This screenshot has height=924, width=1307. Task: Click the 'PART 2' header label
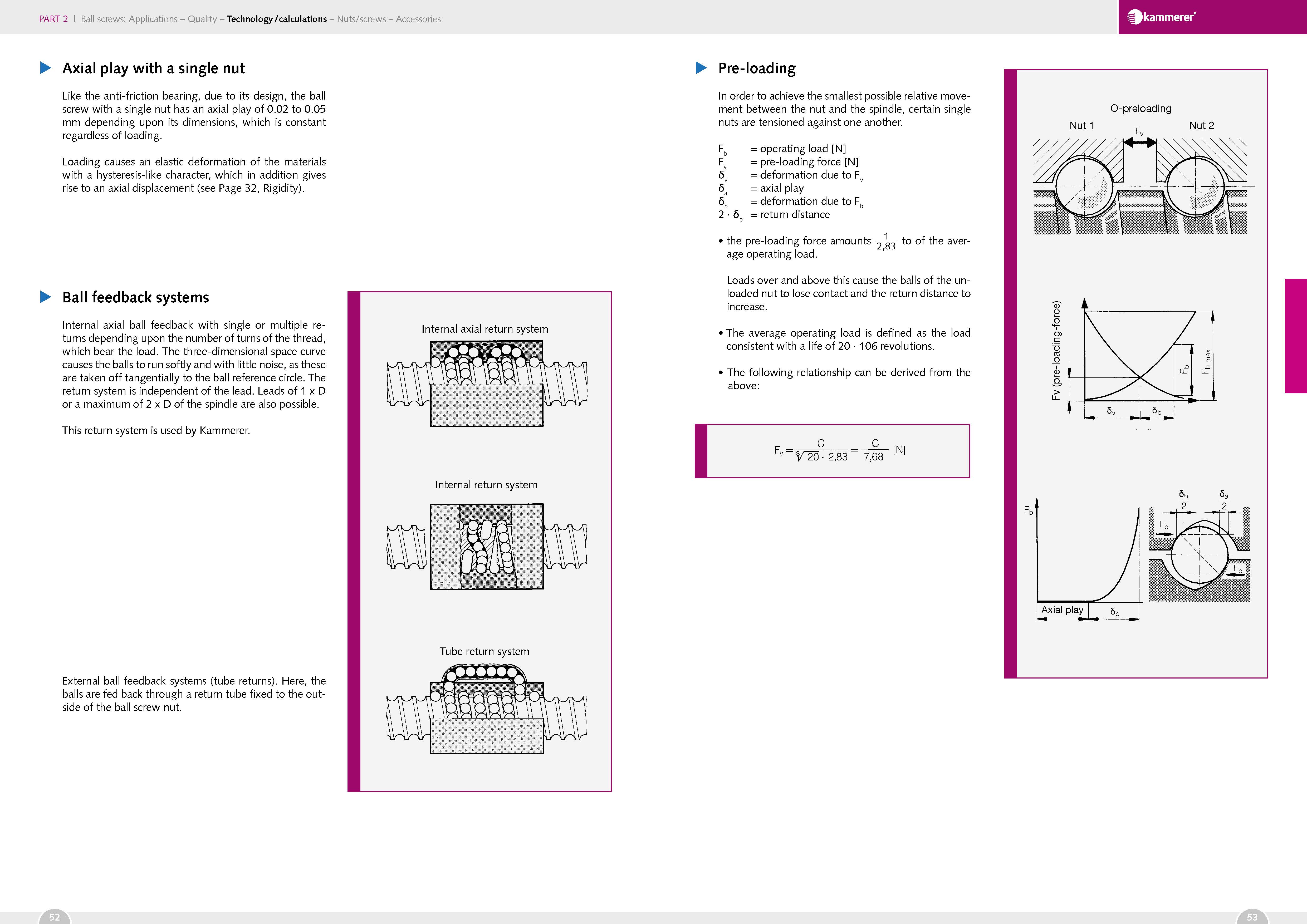tap(53, 19)
